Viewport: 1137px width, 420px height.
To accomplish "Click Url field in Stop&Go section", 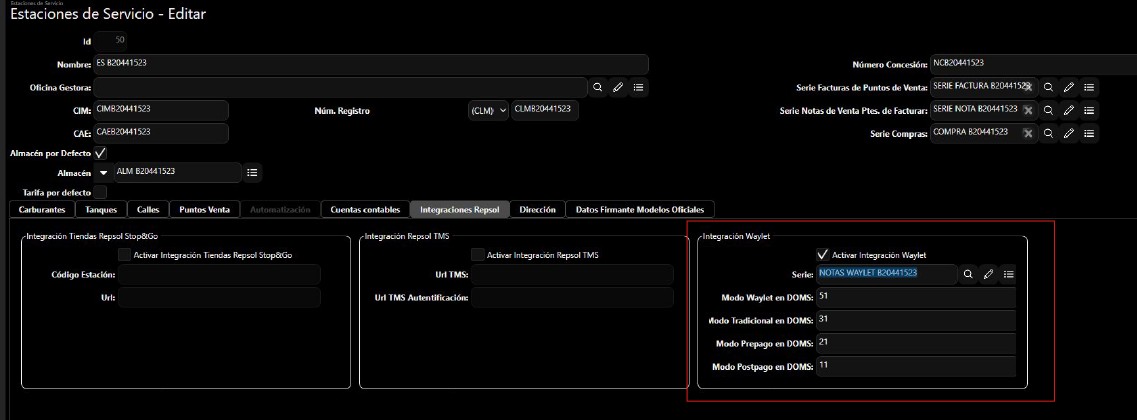I will pos(219,297).
